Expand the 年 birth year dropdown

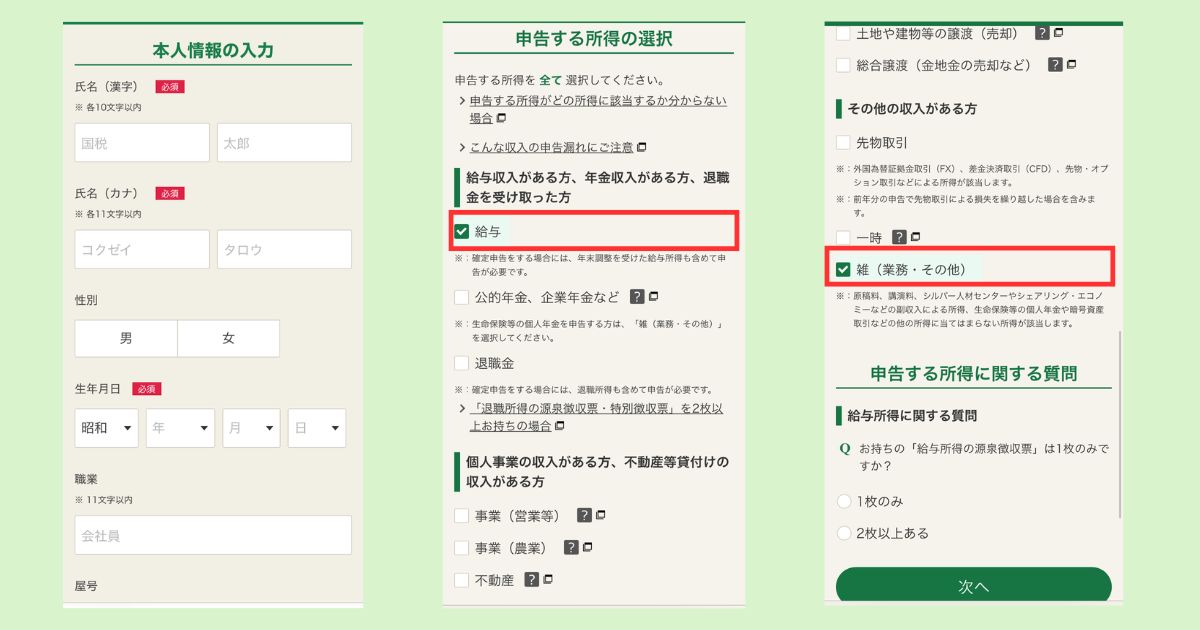[180, 428]
